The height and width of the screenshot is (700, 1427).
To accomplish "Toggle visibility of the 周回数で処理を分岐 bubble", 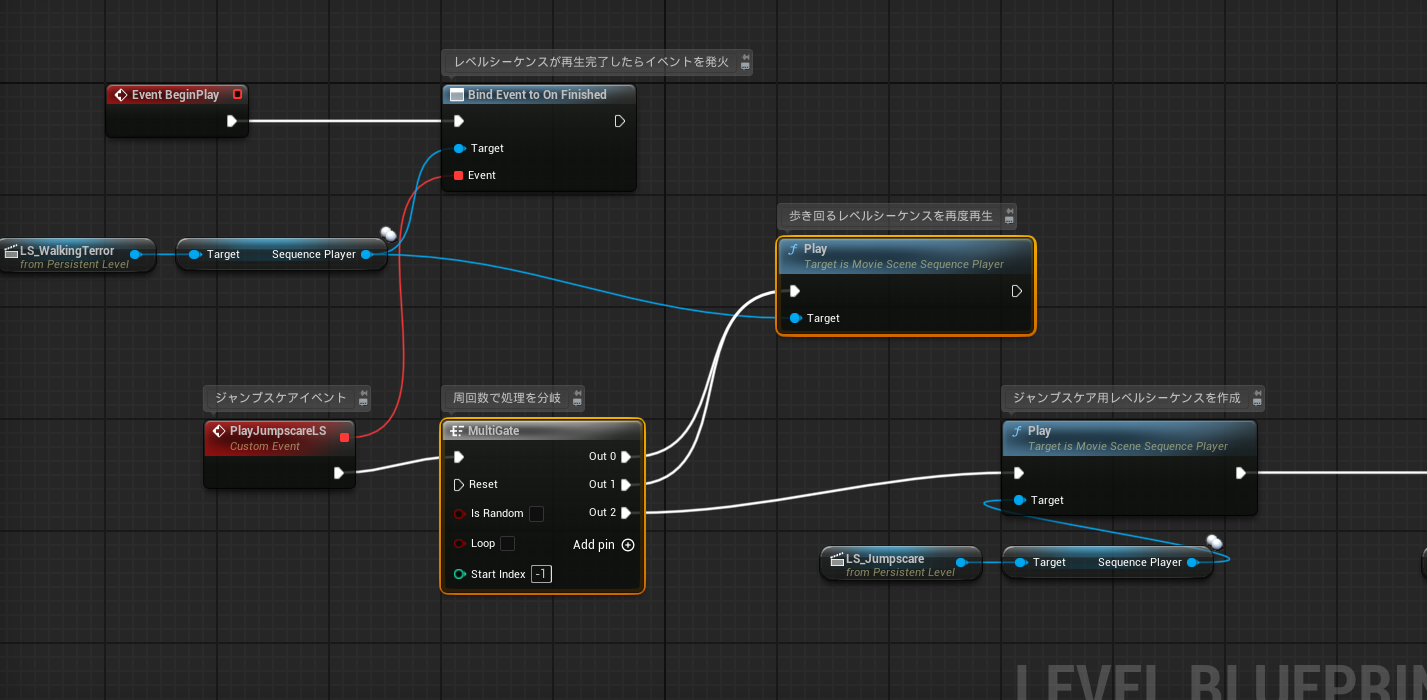I will coord(577,402).
